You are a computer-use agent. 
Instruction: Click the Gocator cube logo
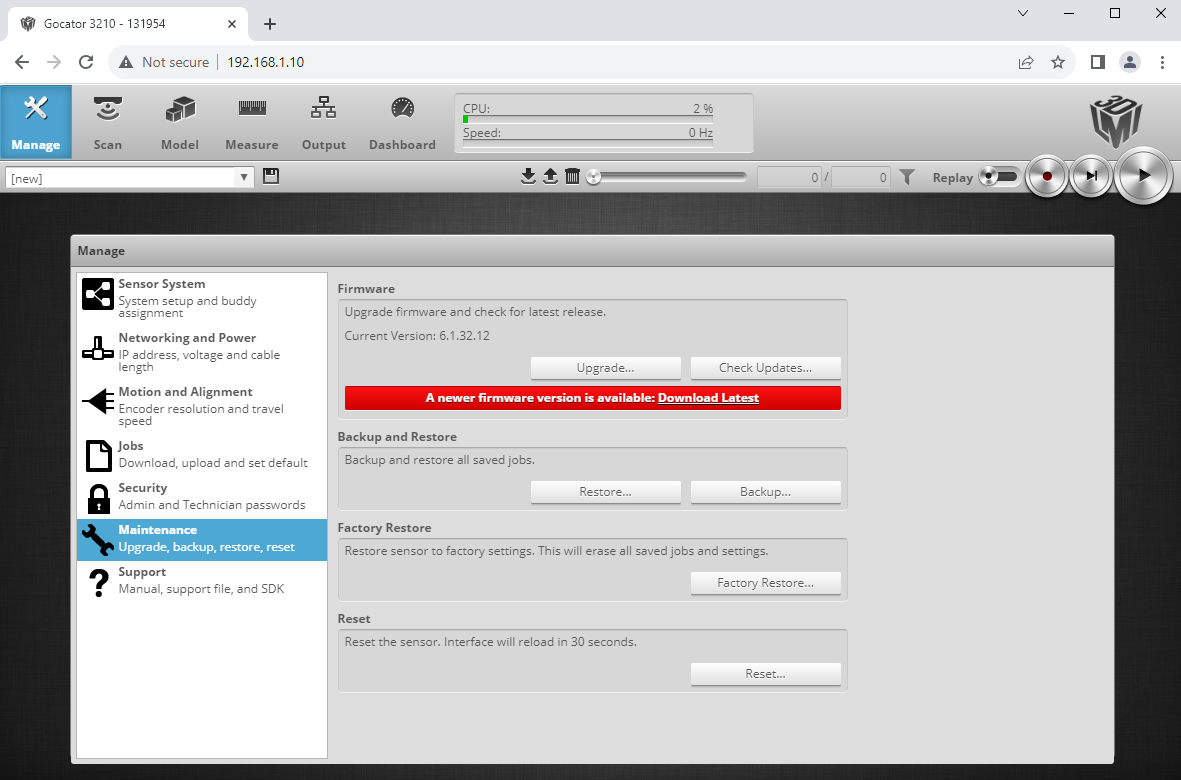pos(1114,122)
